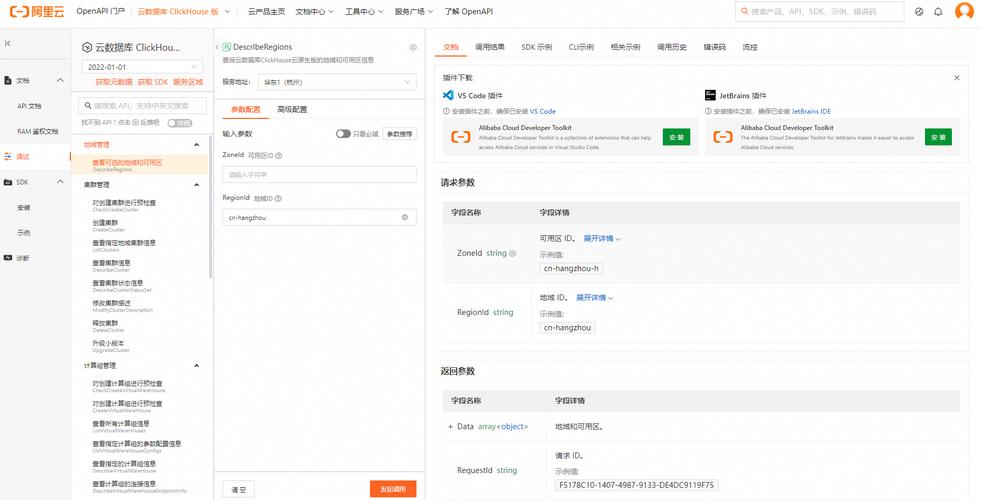Click the search icon in top search bar
This screenshot has width=981, height=500.
(745, 11)
